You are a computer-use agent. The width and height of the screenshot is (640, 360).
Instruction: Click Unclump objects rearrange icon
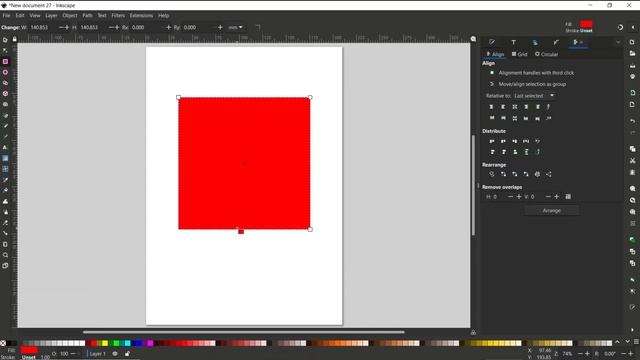pyautogui.click(x=549, y=174)
